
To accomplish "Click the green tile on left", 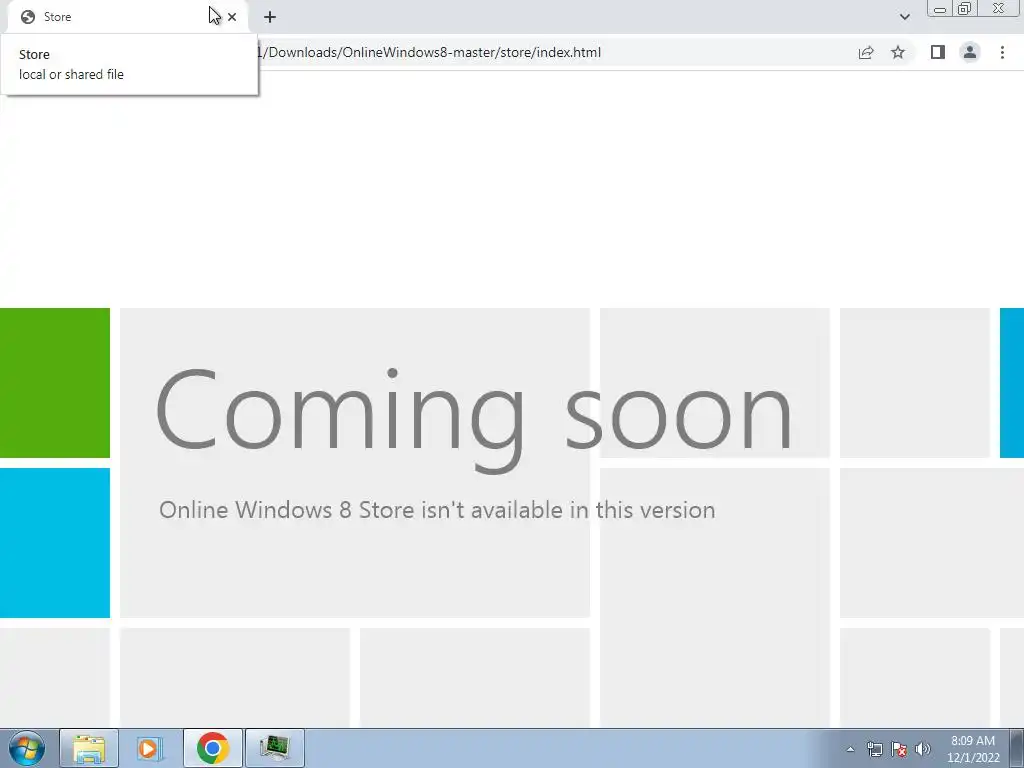I will [x=55, y=383].
